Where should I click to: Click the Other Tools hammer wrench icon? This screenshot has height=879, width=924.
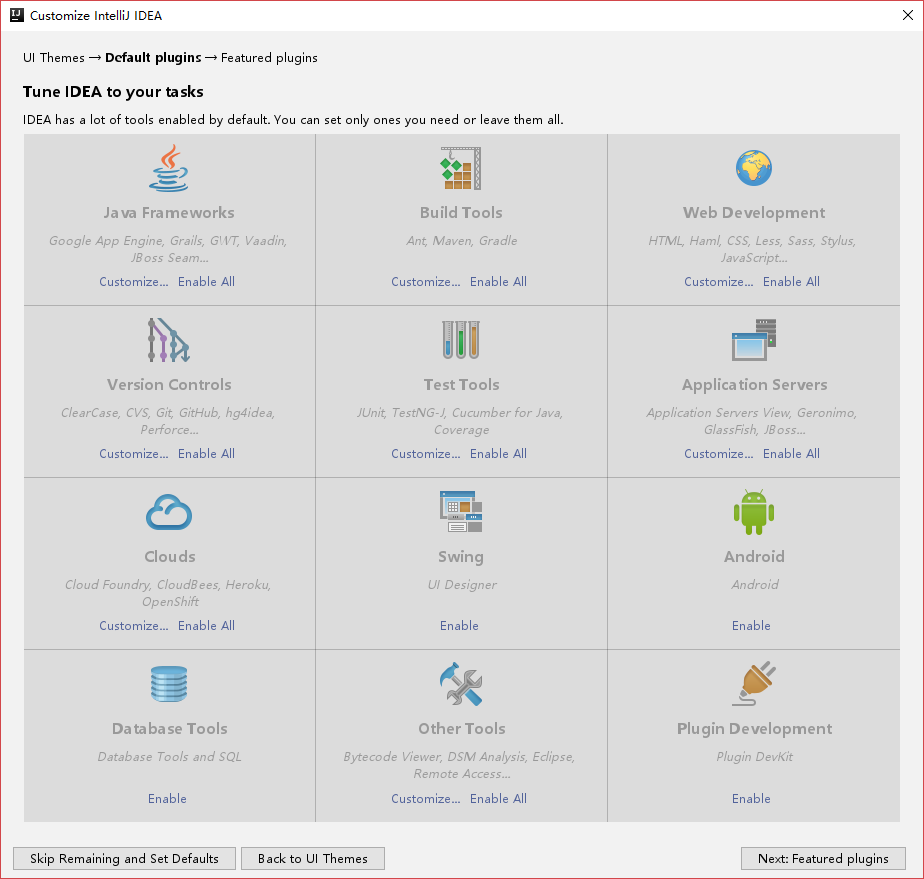click(x=461, y=684)
